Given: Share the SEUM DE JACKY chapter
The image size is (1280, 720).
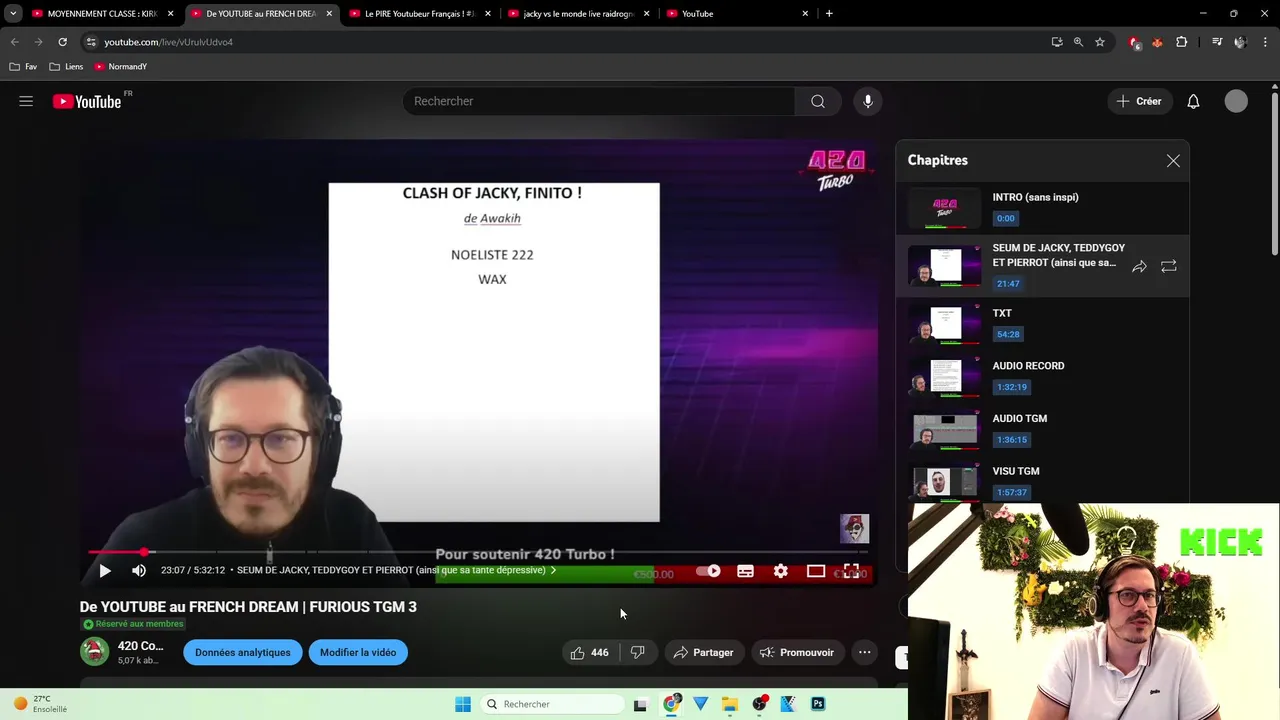Looking at the screenshot, I should click(x=1139, y=266).
